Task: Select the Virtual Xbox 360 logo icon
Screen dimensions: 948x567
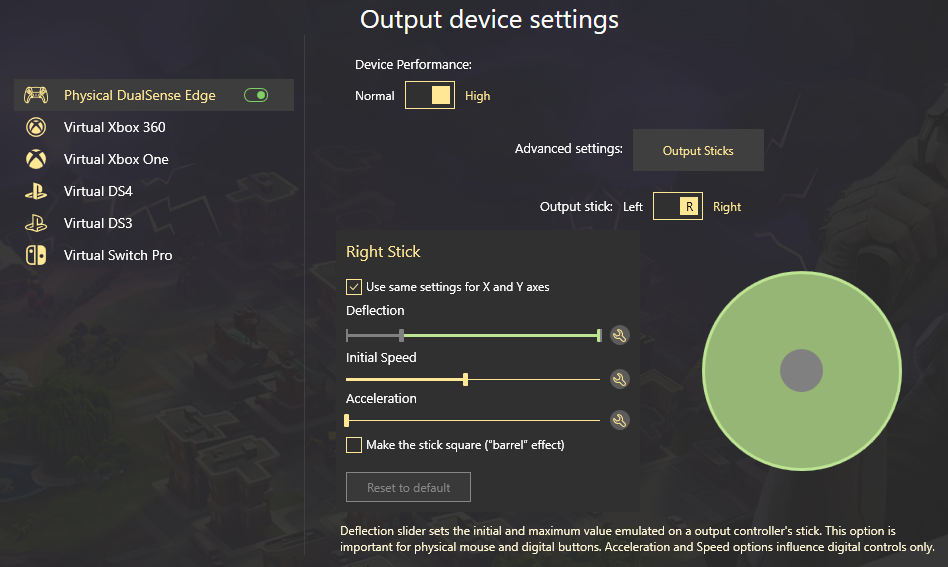Action: 36,127
